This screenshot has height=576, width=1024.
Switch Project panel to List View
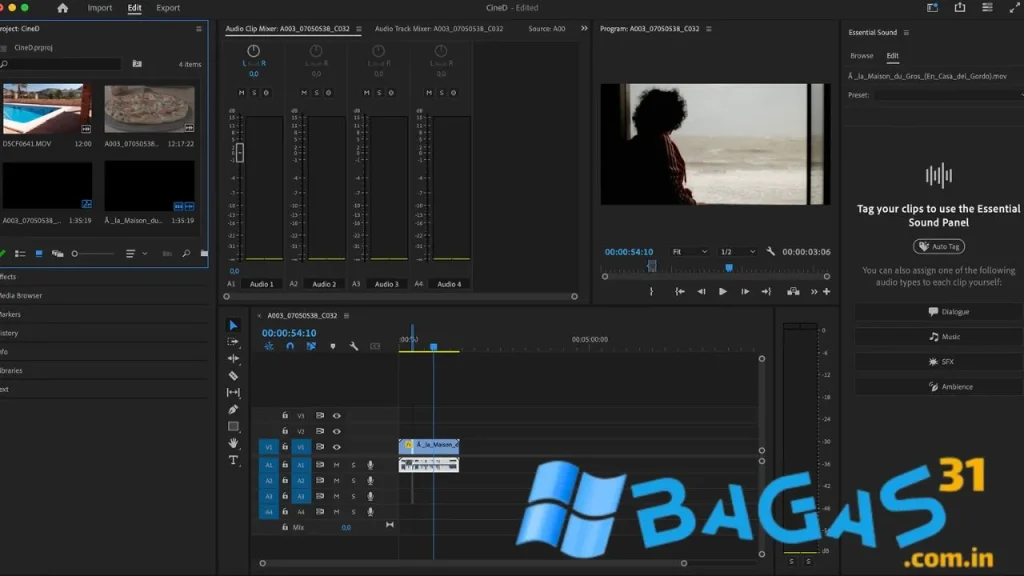click(x=20, y=253)
